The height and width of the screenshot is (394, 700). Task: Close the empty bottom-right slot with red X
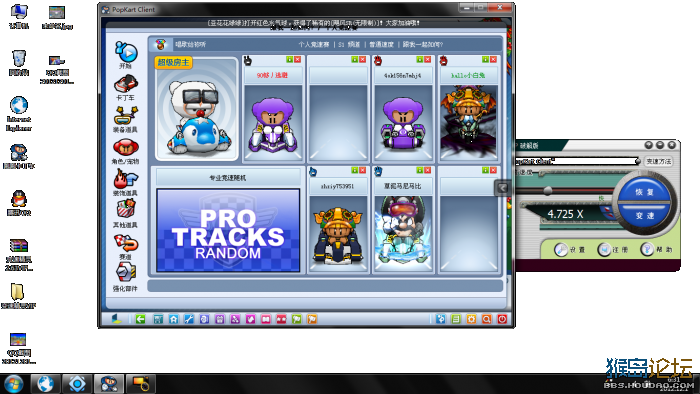pos(493,170)
